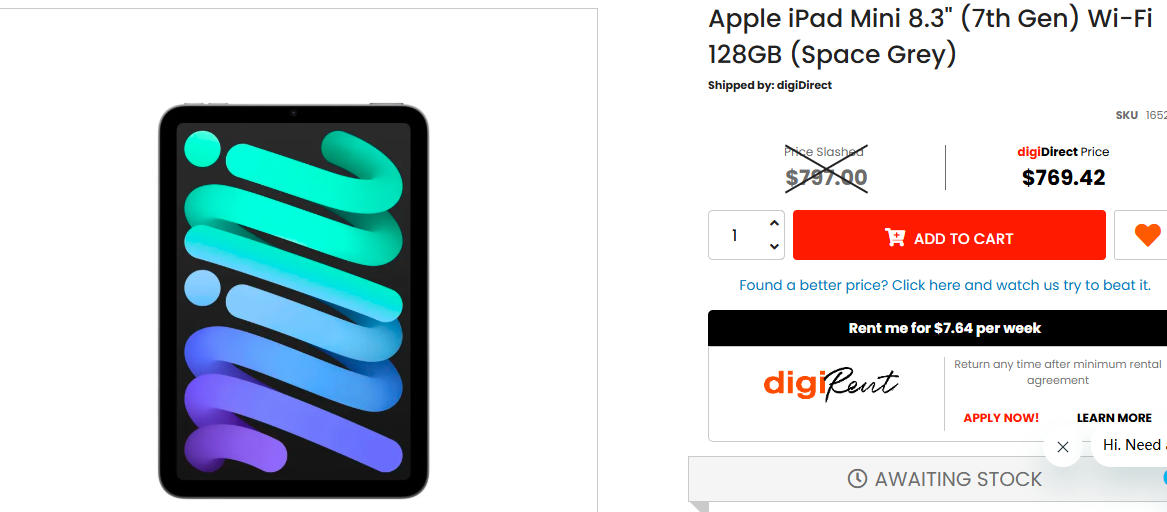Image resolution: width=1167 pixels, height=512 pixels.
Task: Open LEARN MORE about digiRent
Action: (1114, 418)
